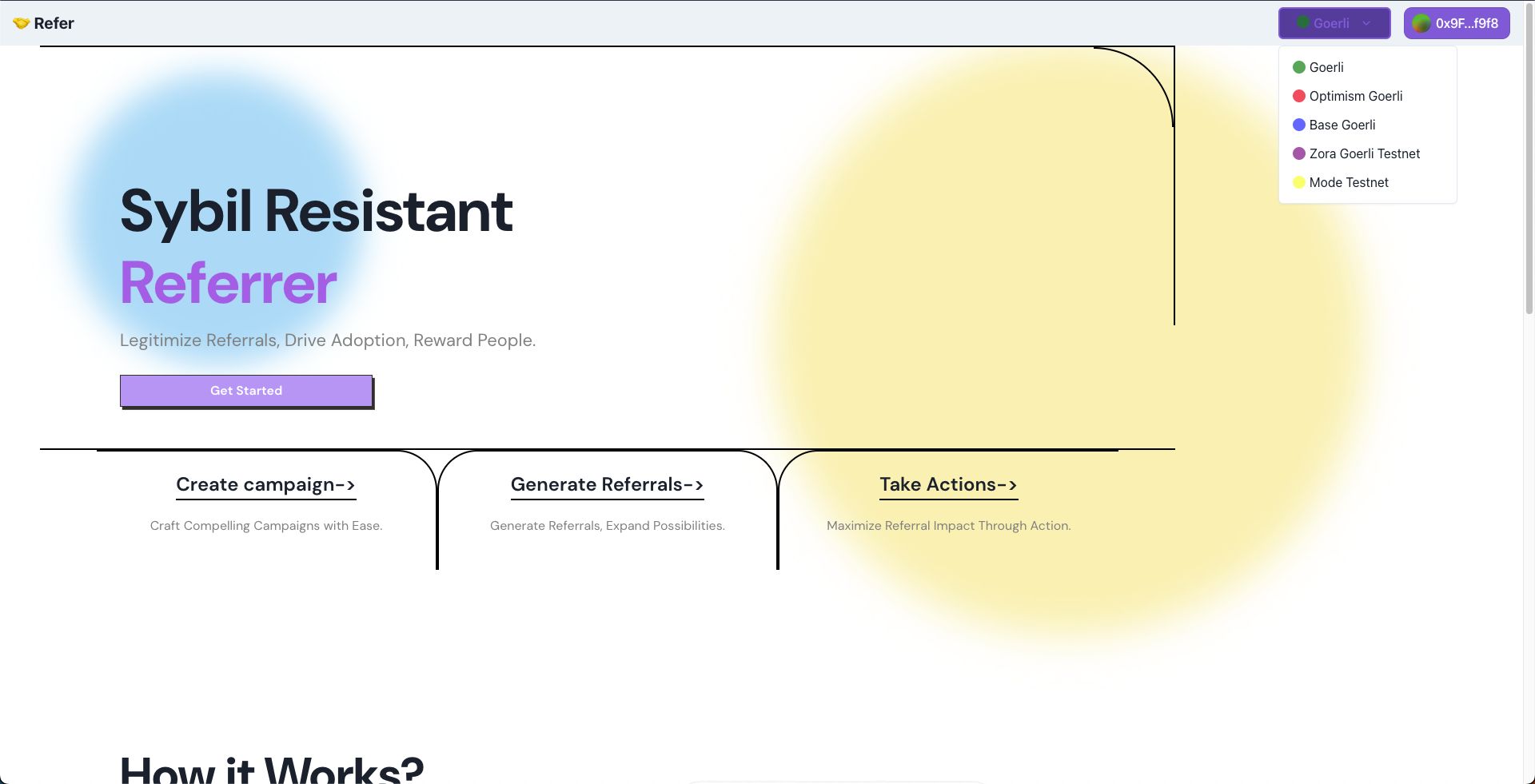
Task: Click the handshake logo icon beside Refer
Action: (21, 23)
